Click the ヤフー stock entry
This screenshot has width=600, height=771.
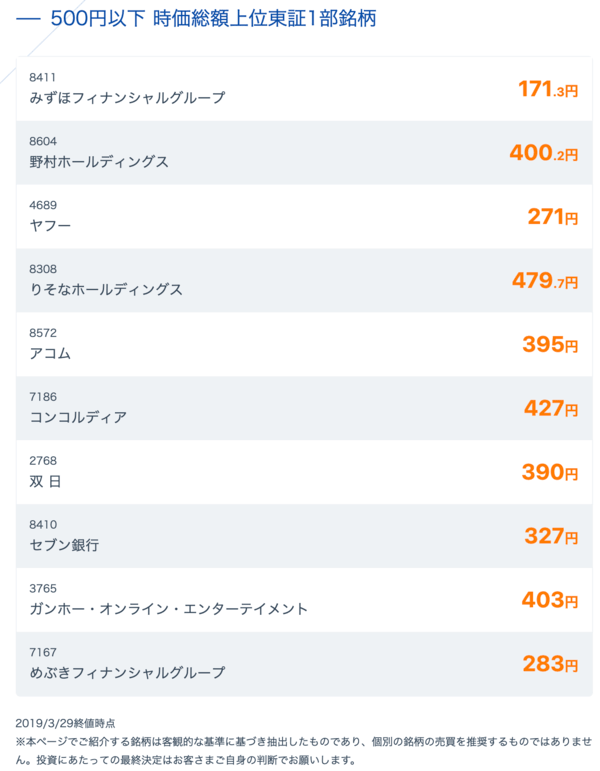coord(304,217)
